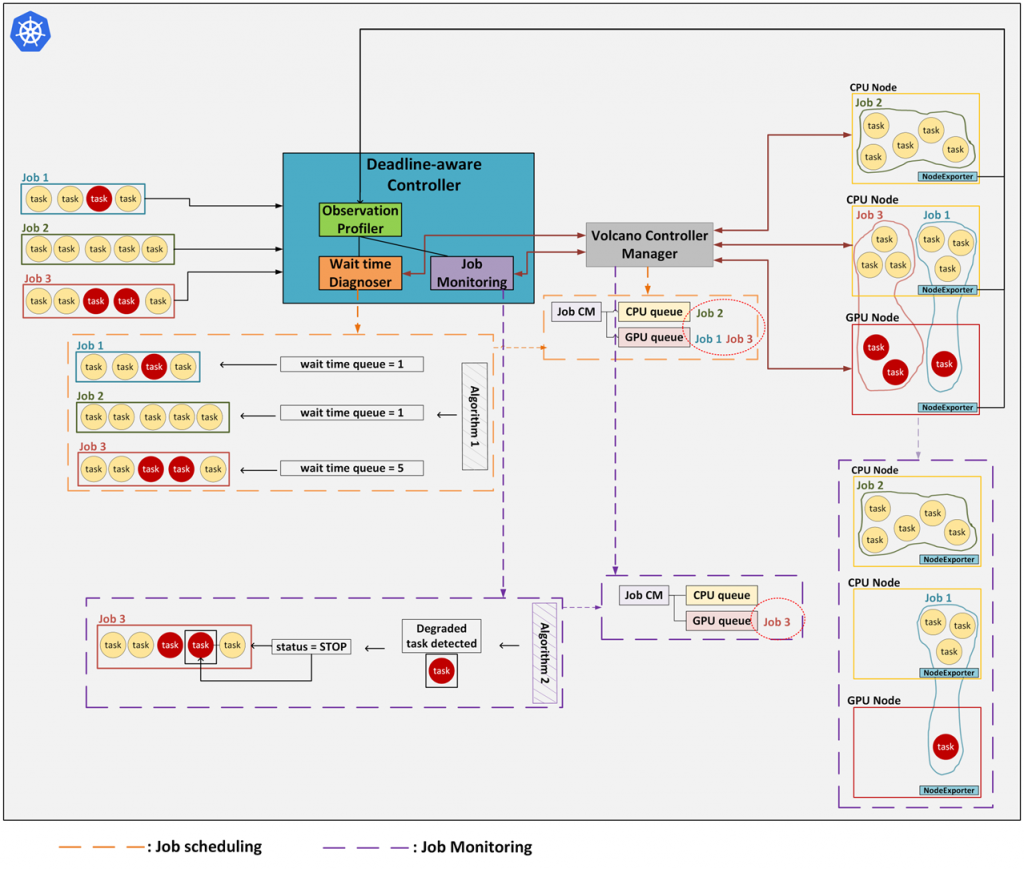Click the black-boxed red task in Job 3

[200, 646]
